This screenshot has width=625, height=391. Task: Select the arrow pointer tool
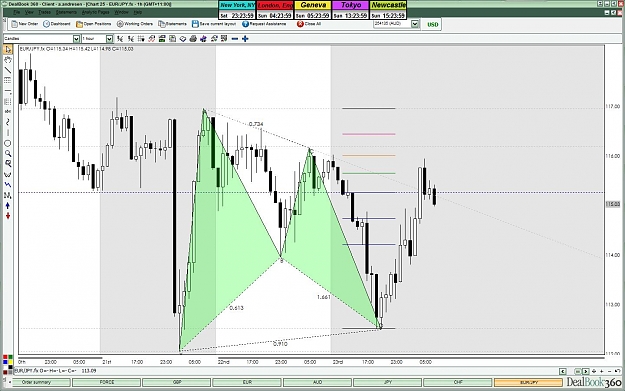pyautogui.click(x=8, y=49)
